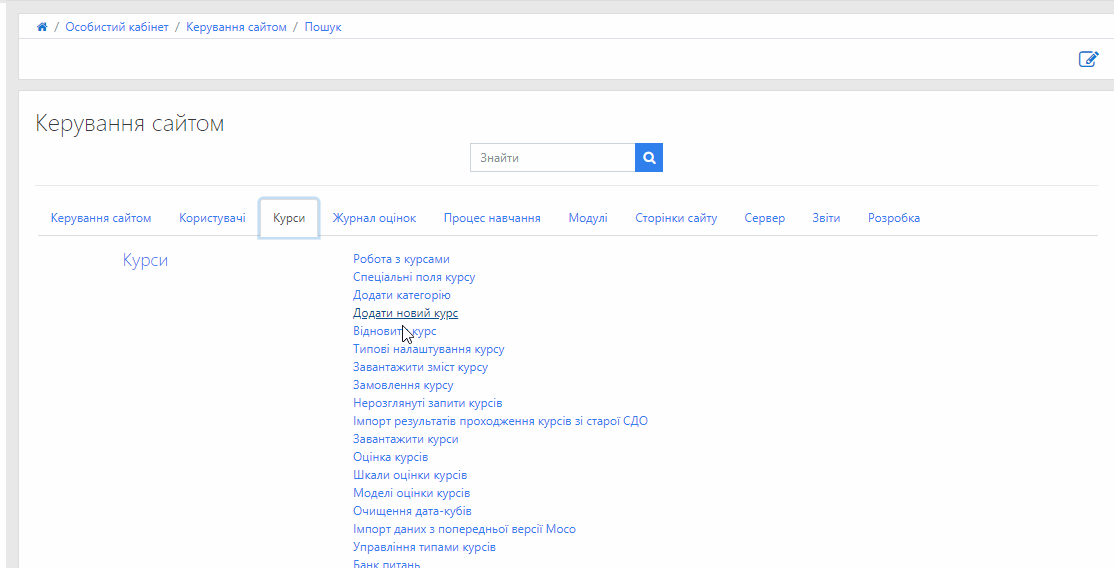The image size is (1114, 568).
Task: Open the Звіти tab
Action: tap(826, 218)
